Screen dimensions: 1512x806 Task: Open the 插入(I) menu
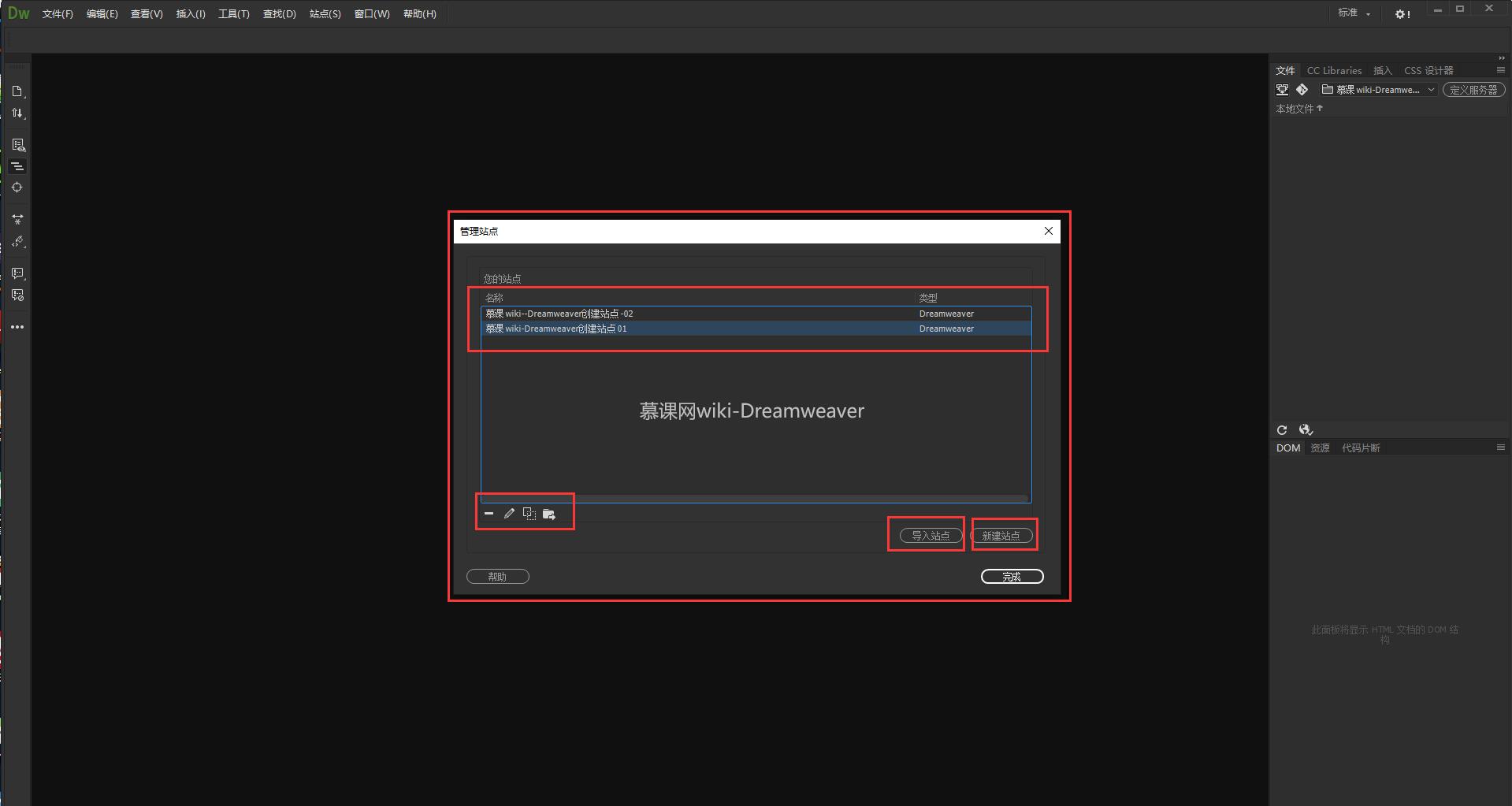pos(191,14)
